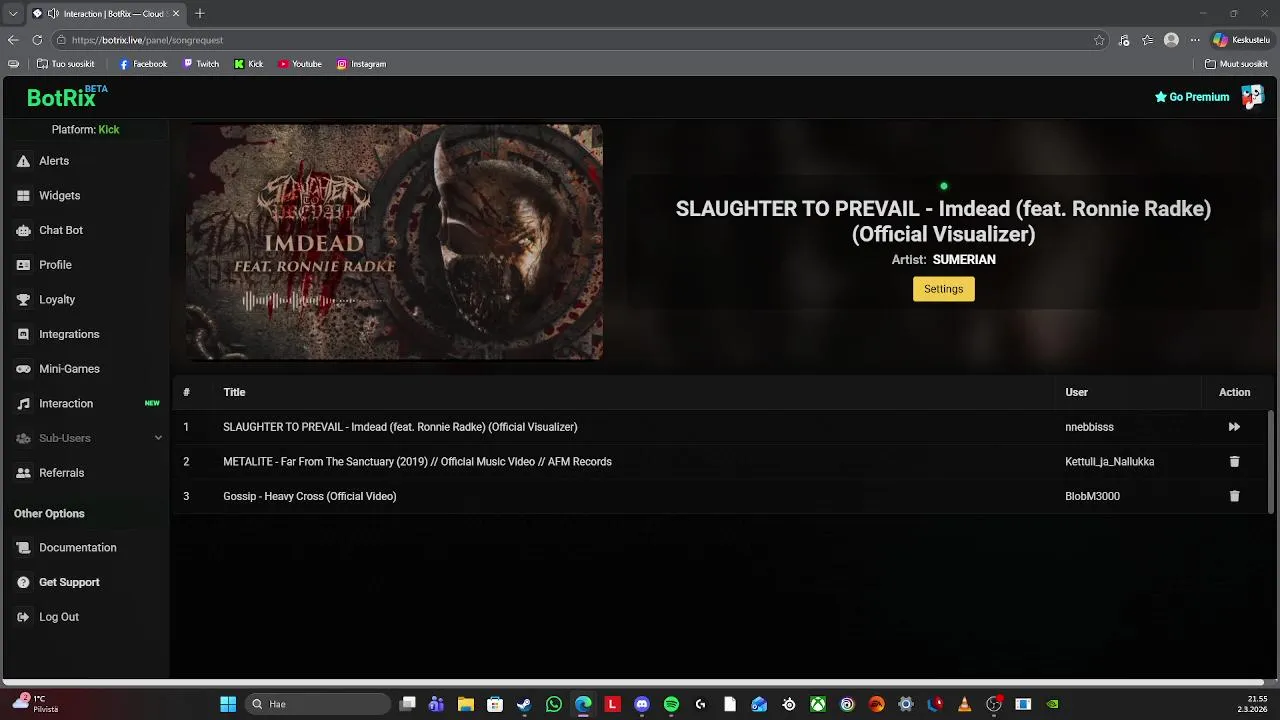This screenshot has width=1280, height=720.
Task: Click the Log Out icon
Action: coord(23,617)
